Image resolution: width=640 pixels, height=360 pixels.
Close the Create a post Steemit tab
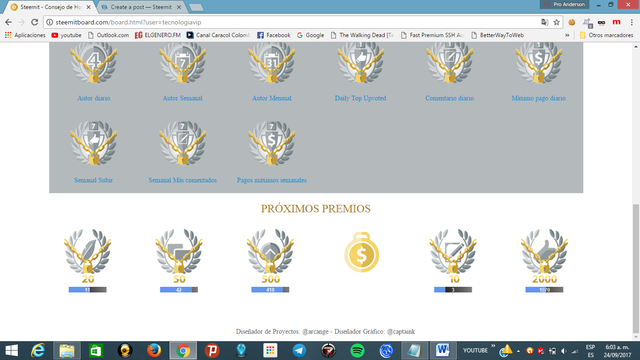(179, 7)
